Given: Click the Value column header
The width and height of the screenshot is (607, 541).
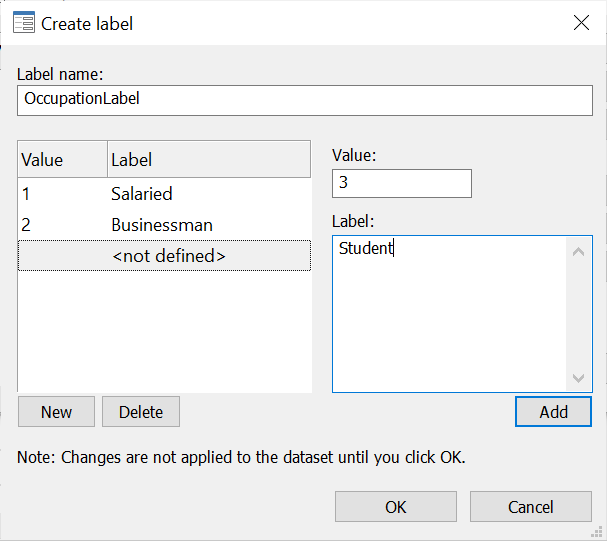Looking at the screenshot, I should coord(62,159).
